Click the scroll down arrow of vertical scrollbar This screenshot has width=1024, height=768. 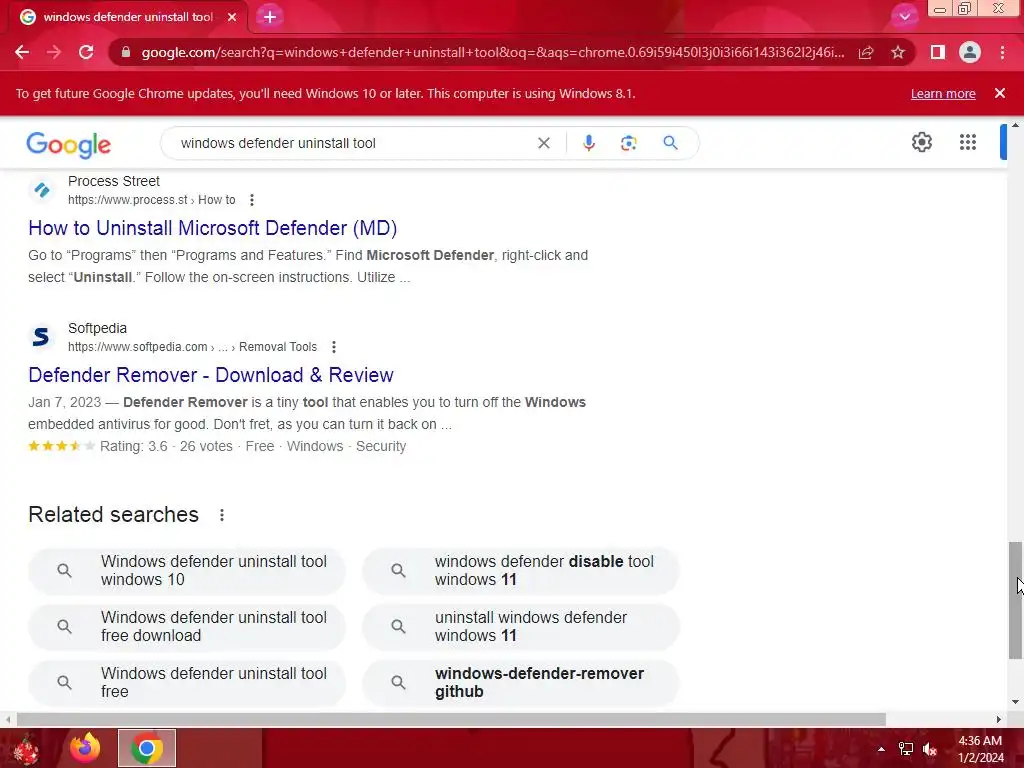(x=1015, y=702)
